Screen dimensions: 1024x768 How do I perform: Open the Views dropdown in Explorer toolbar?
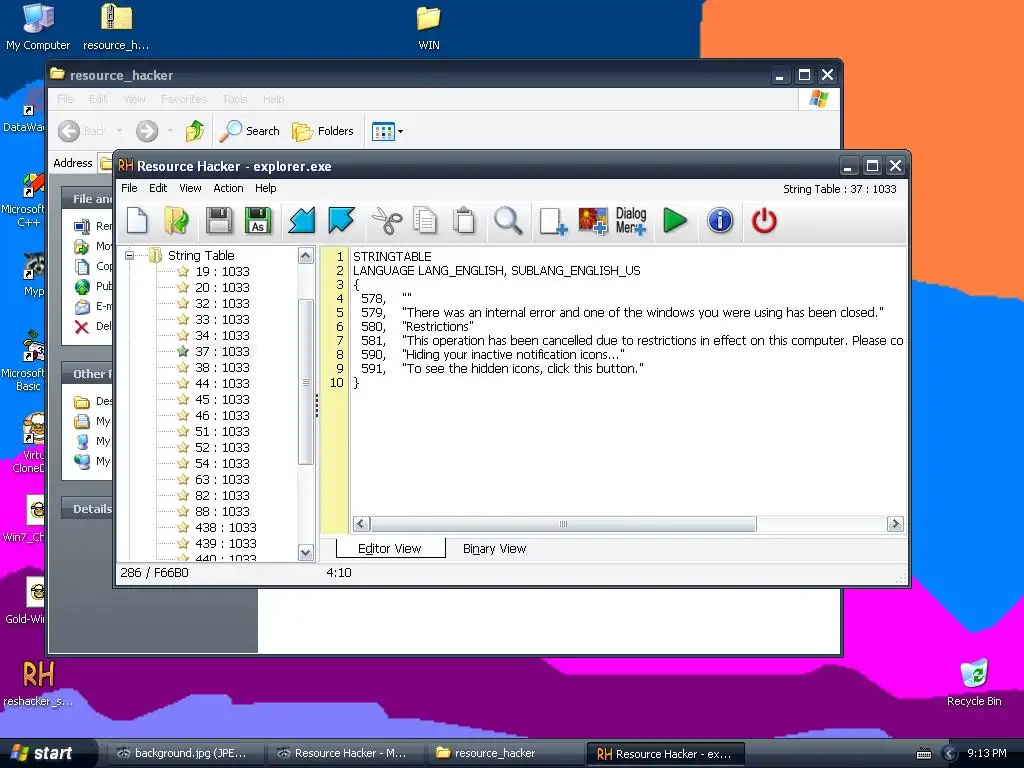(387, 131)
